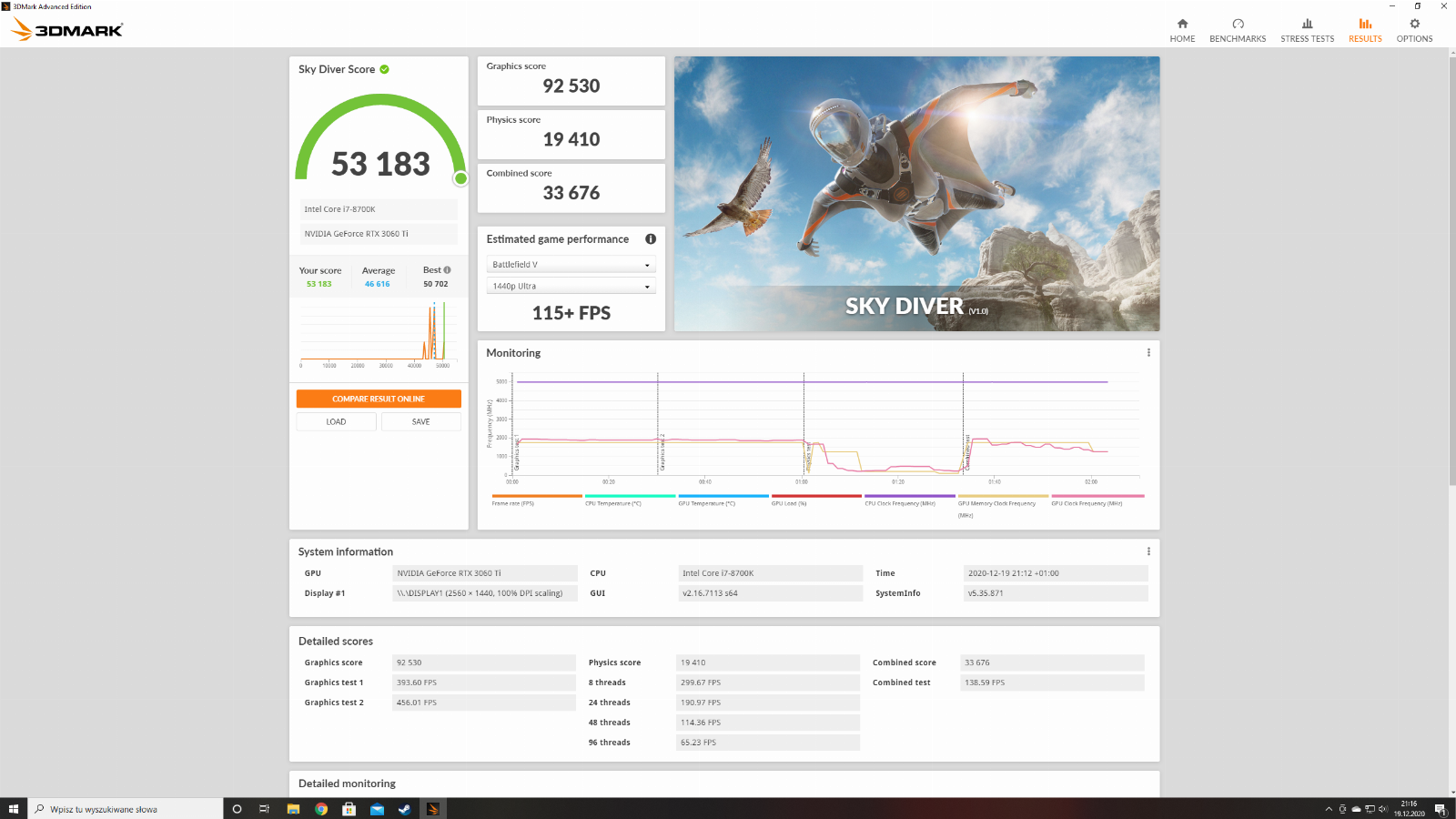1456x819 pixels.
Task: Click the Detailed monitoring heading
Action: [x=347, y=784]
